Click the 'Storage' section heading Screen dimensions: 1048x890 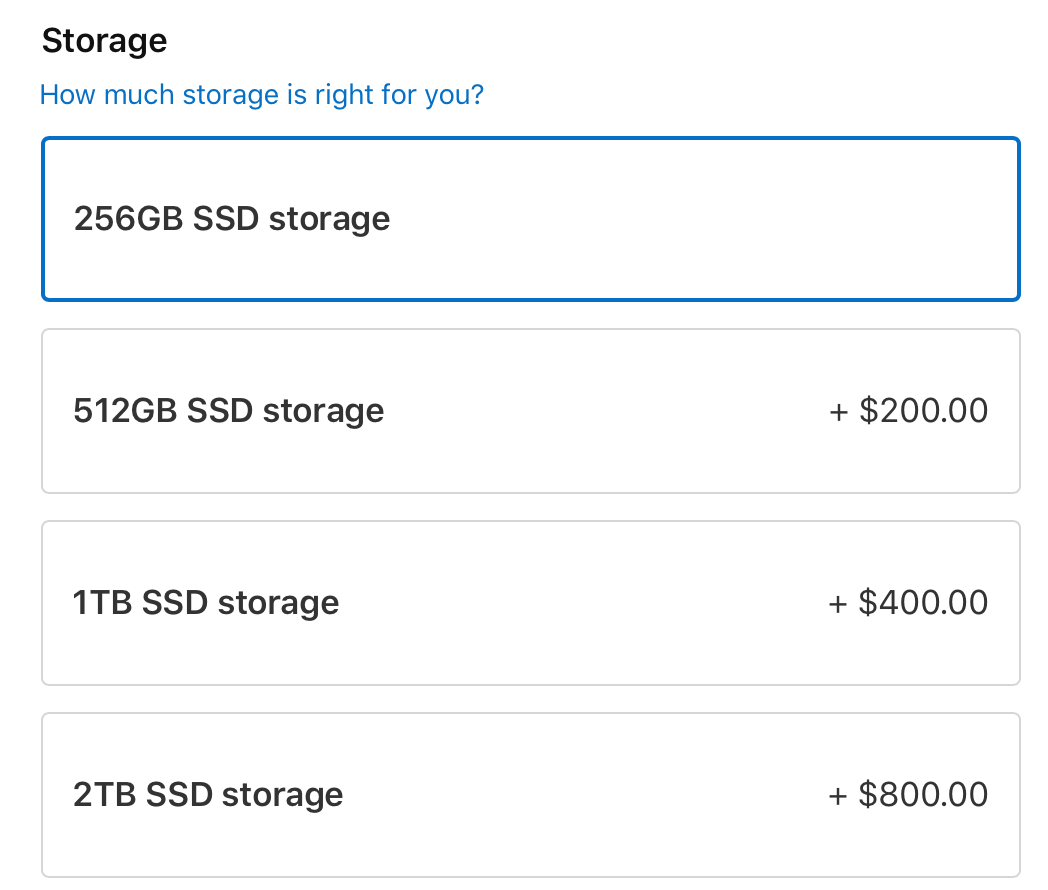tap(104, 41)
